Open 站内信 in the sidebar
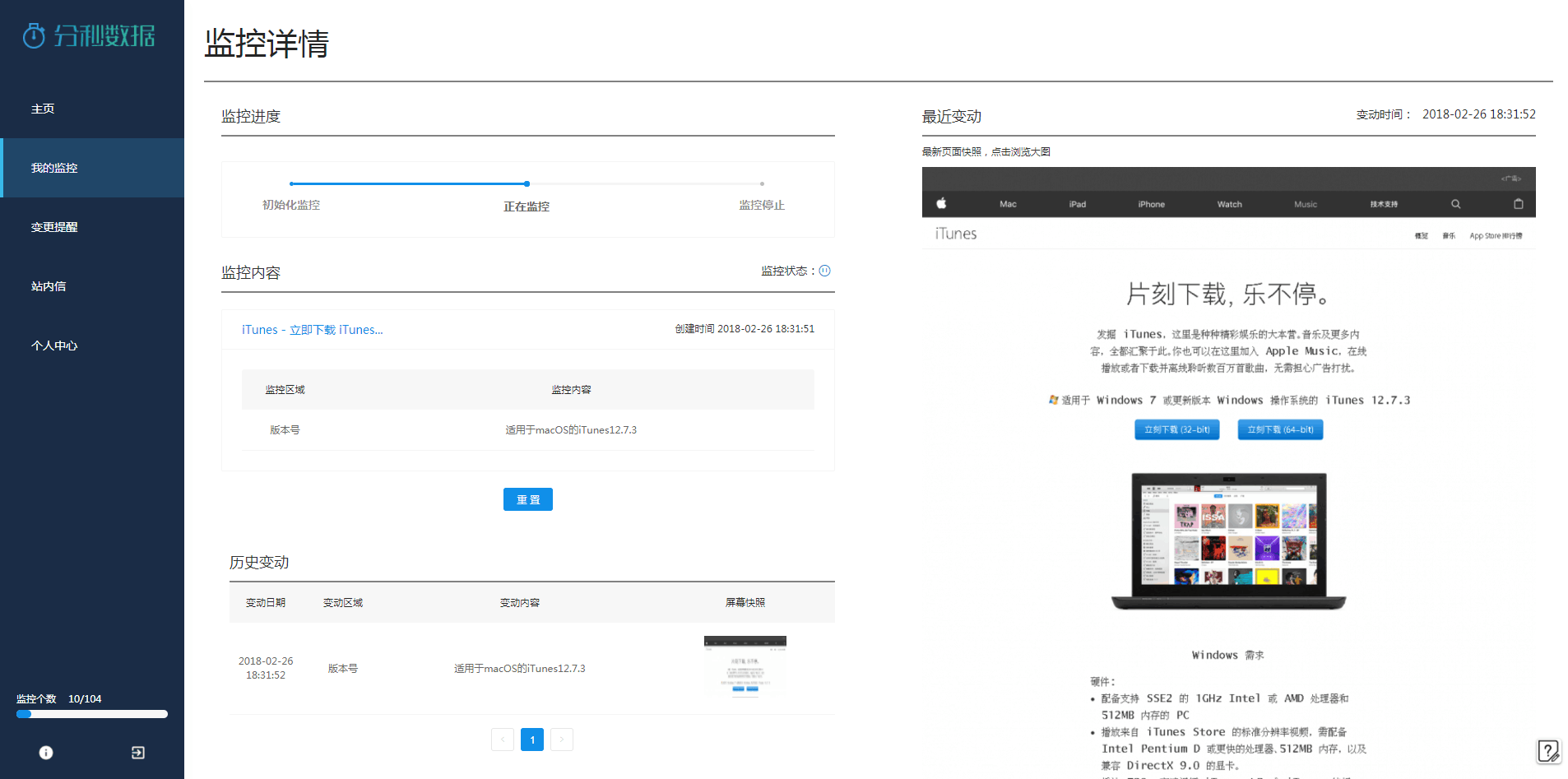Screen dimensions: 1568x779 point(92,286)
